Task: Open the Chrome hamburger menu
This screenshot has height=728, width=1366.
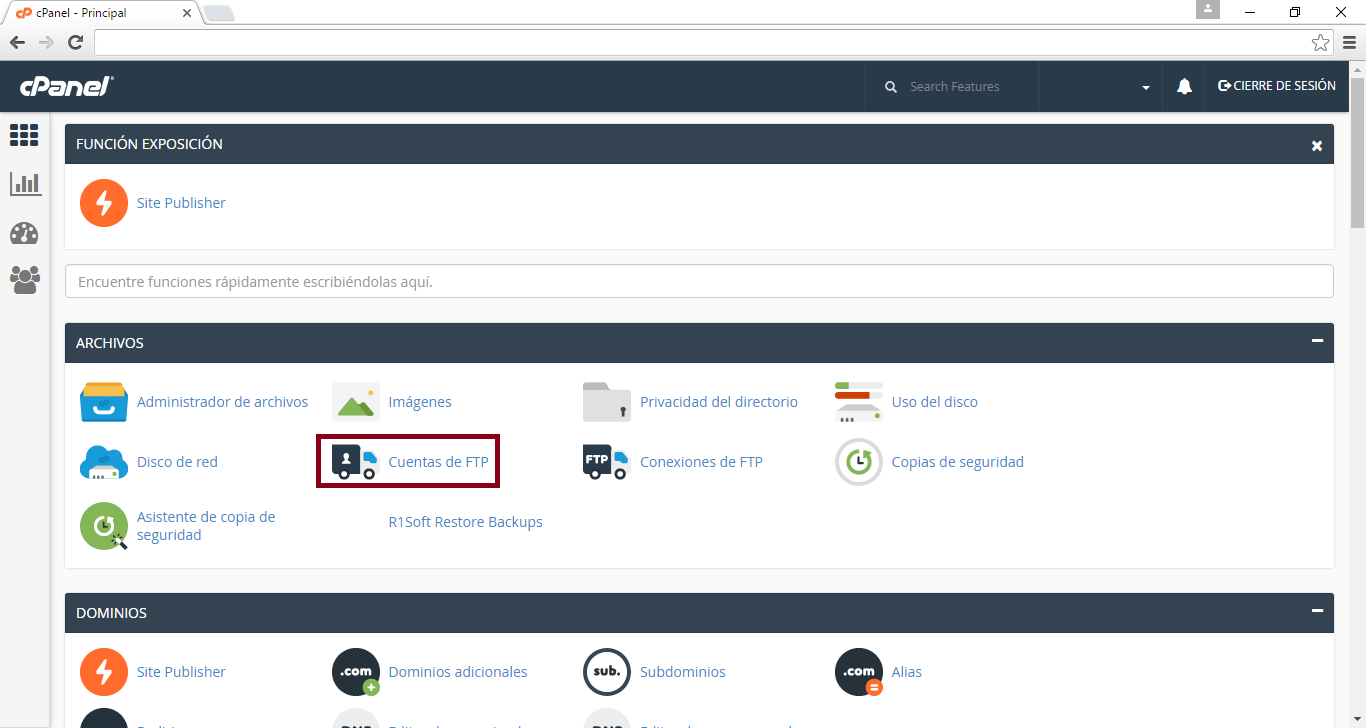Action: click(x=1349, y=43)
